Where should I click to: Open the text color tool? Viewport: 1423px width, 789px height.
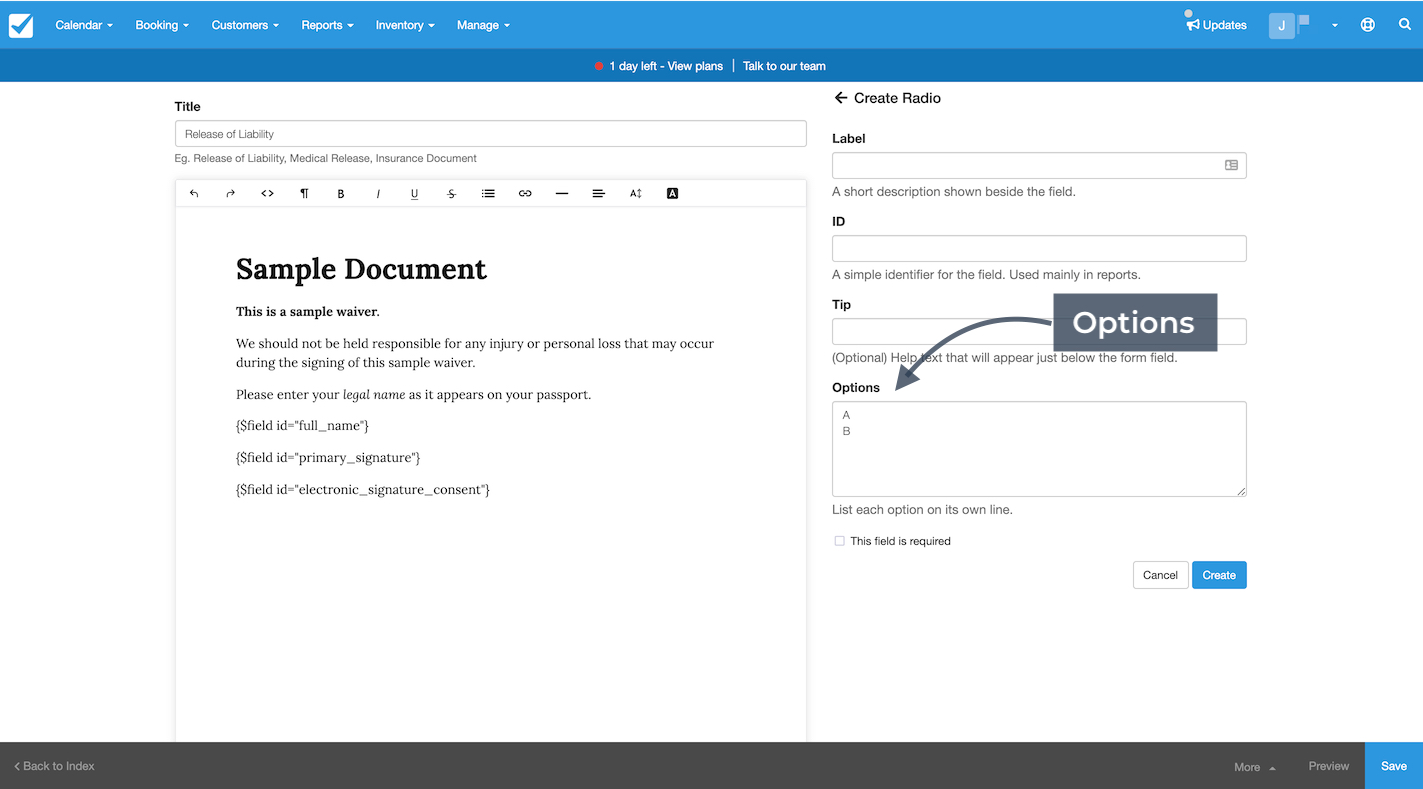(672, 193)
